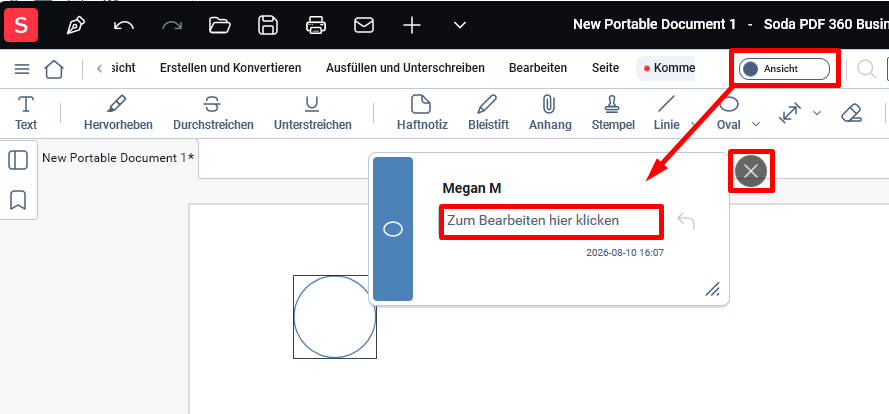Viewport: 889px width, 414px height.
Task: Go to the Home screen icon
Action: 54,69
